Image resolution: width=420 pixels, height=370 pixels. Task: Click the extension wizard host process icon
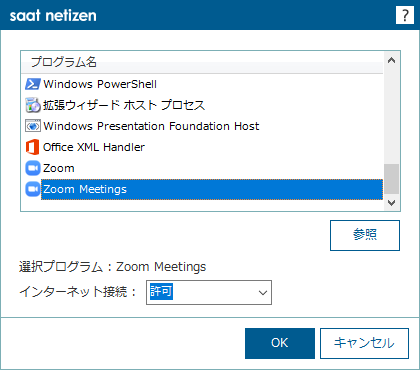tap(33, 105)
